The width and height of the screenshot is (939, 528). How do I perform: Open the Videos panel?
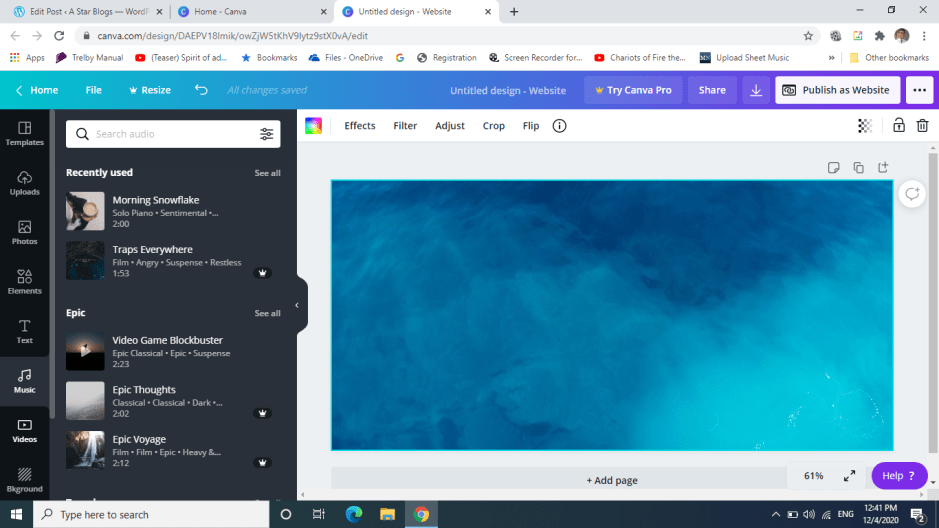coord(25,430)
